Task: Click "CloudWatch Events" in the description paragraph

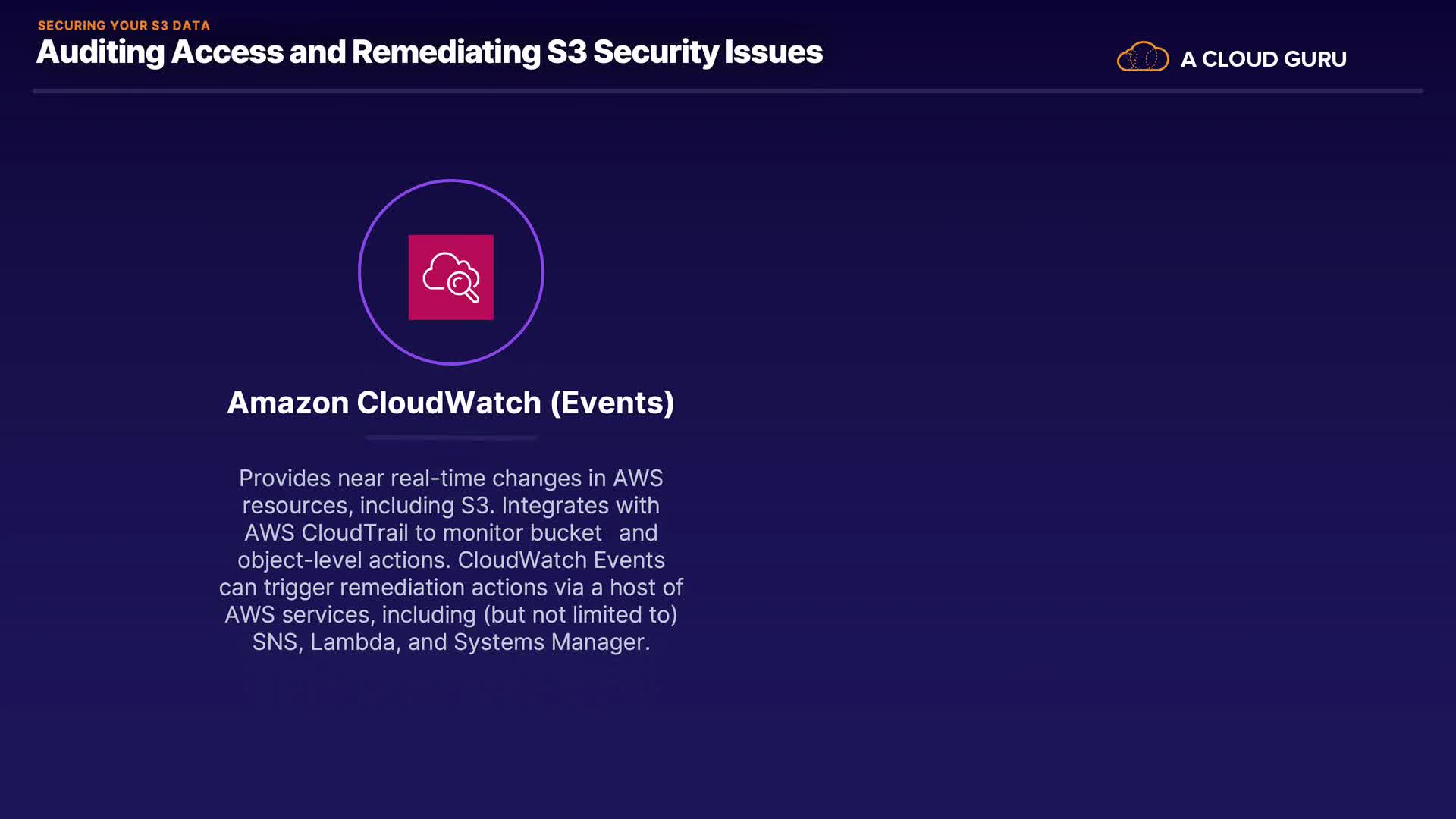Action: [561, 560]
